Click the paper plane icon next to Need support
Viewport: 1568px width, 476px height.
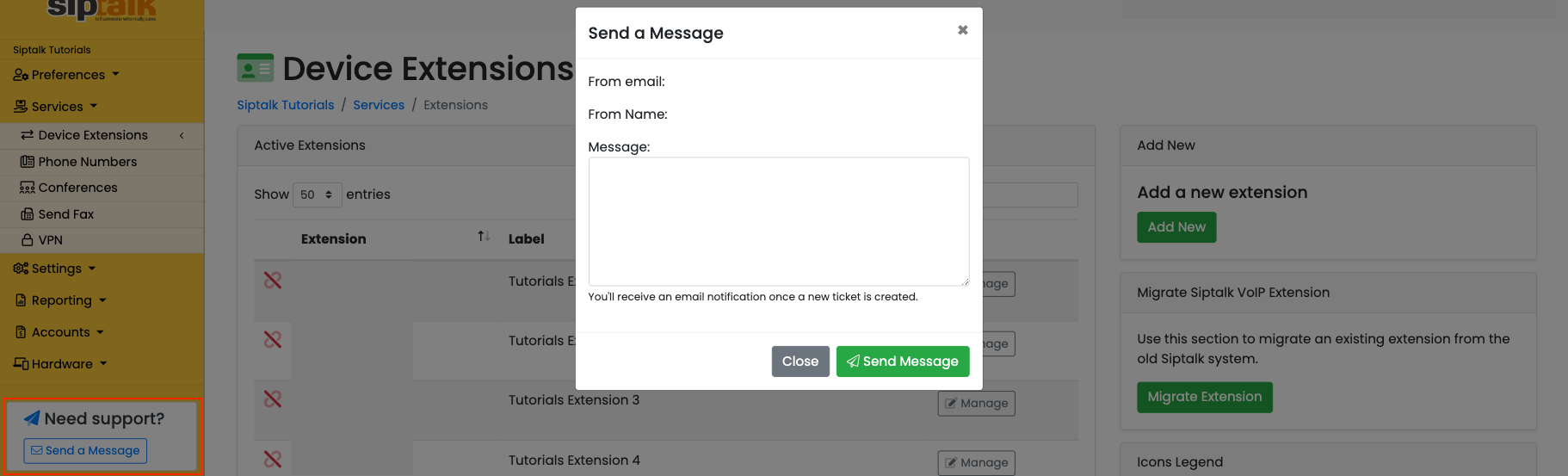click(x=32, y=418)
